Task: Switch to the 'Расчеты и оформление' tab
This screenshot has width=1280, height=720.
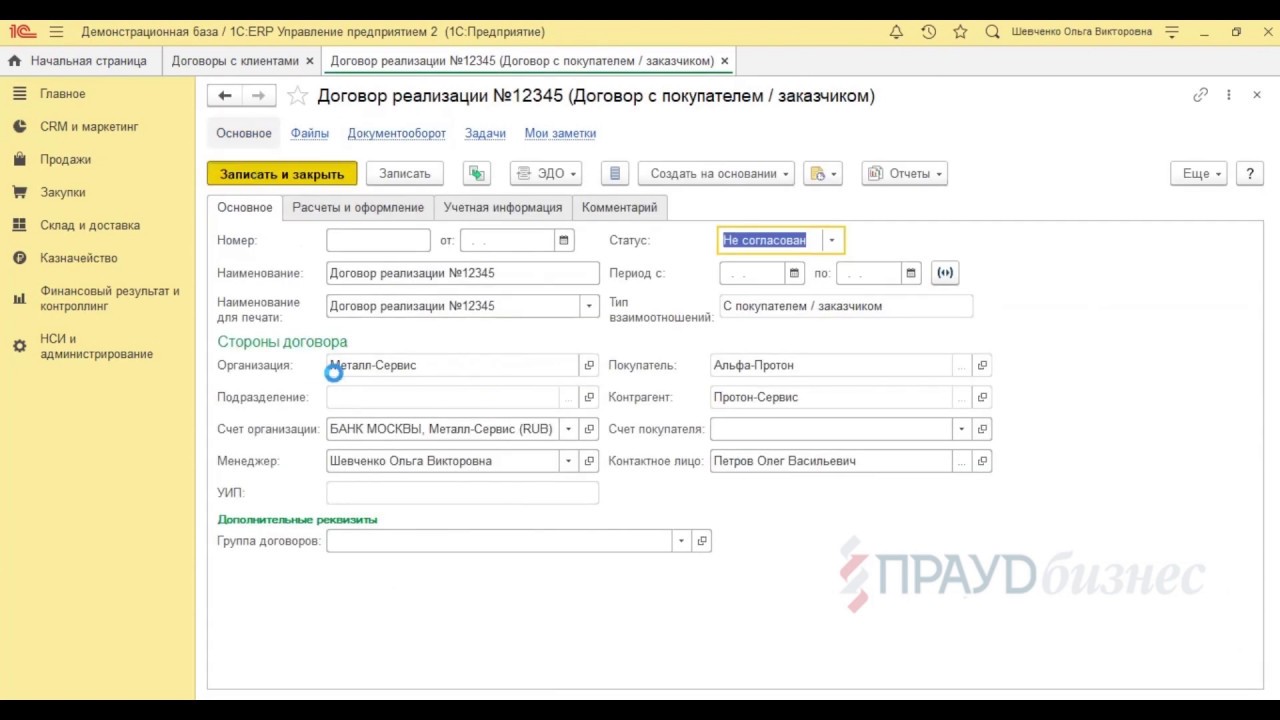Action: [358, 207]
